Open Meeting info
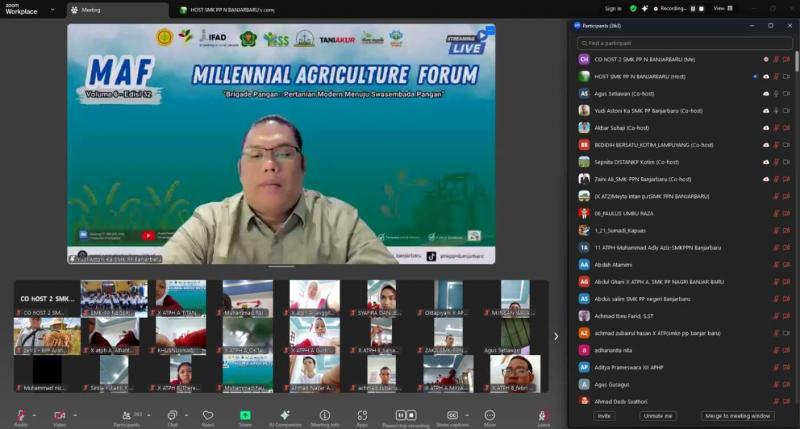The image size is (800, 429). click(324, 416)
